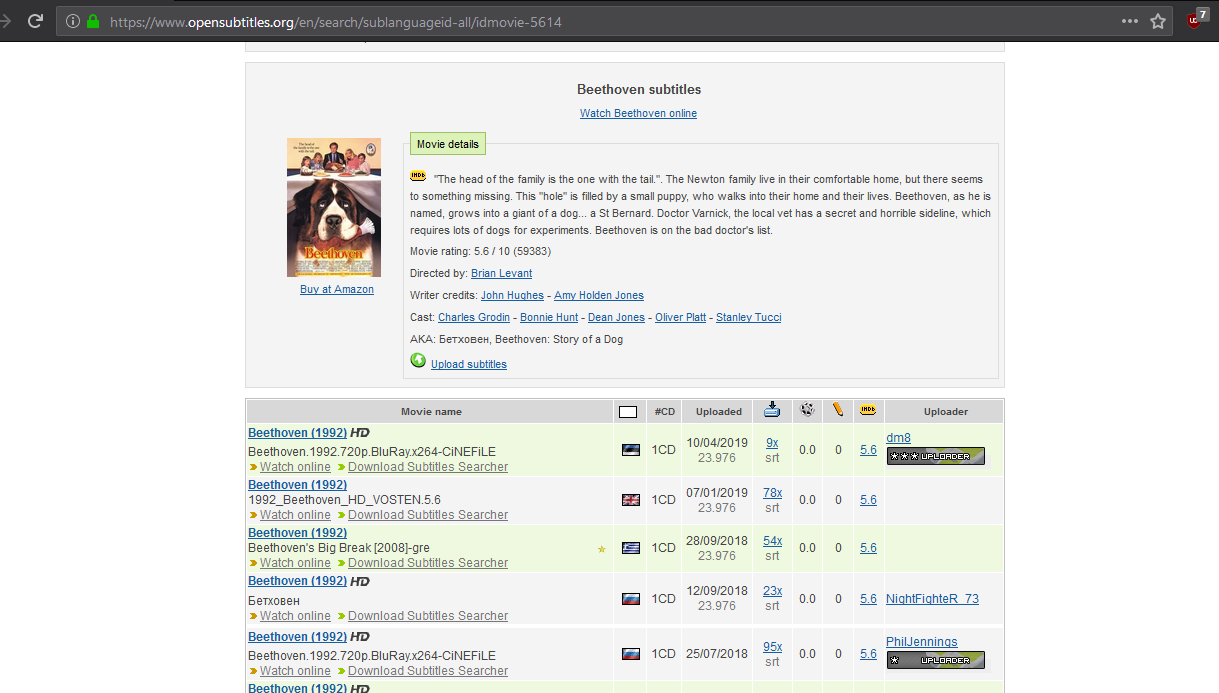Viewport: 1219px width, 693px height.
Task: Click the yellow star in Big Break row
Action: point(601,549)
